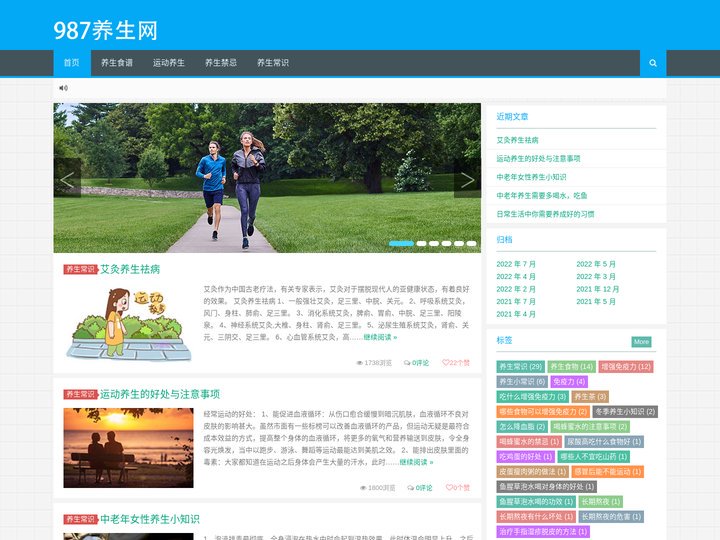
Task: Open article title 中老年女性养生小知识
Action: click(150, 519)
